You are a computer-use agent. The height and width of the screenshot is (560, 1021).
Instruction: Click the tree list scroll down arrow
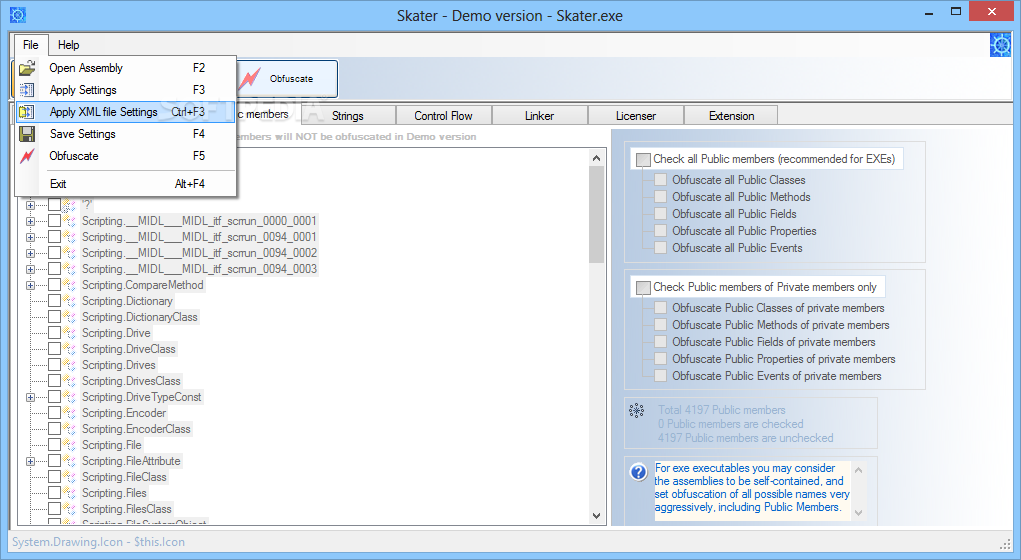pyautogui.click(x=596, y=516)
